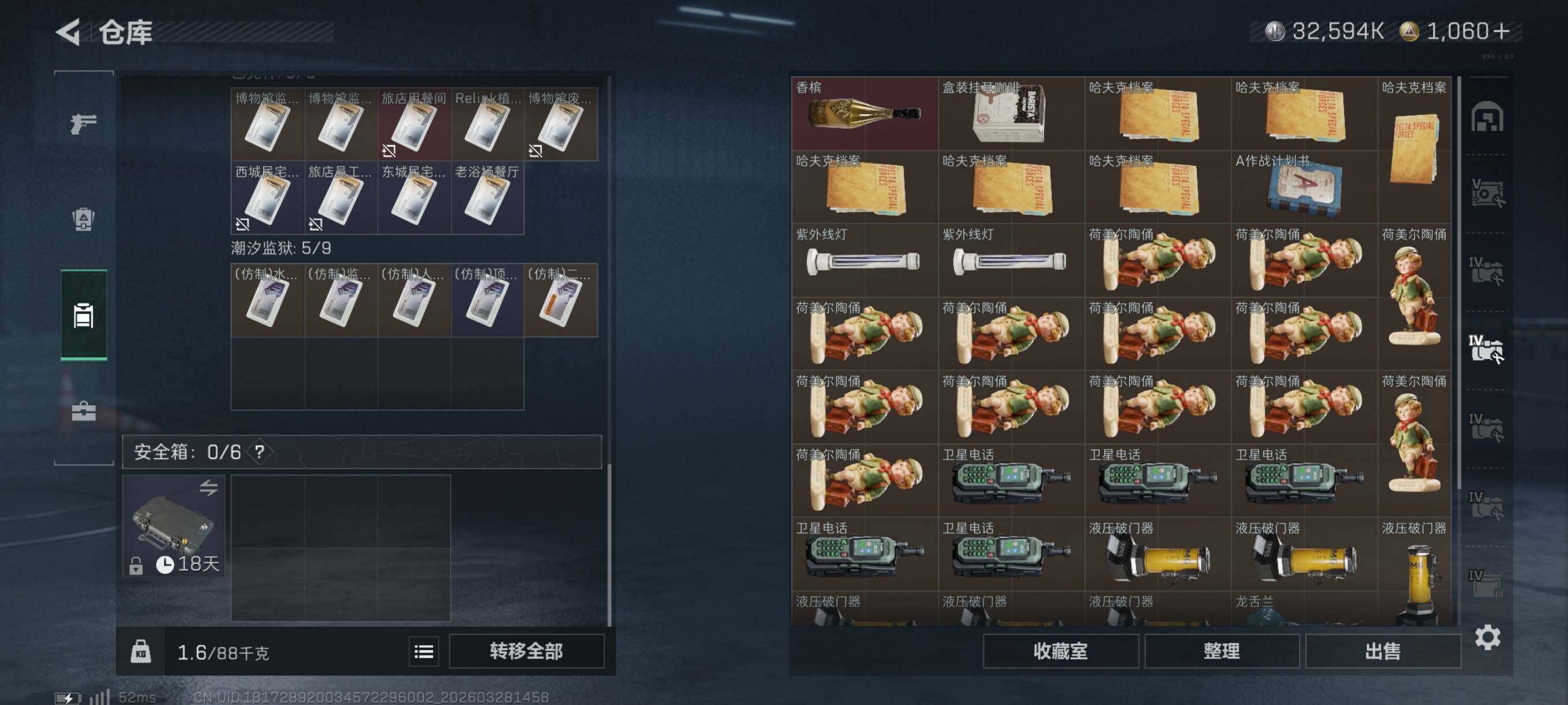Viewport: 1568px width, 705px height.
Task: Open the 收藏室 button
Action: [x=1060, y=651]
